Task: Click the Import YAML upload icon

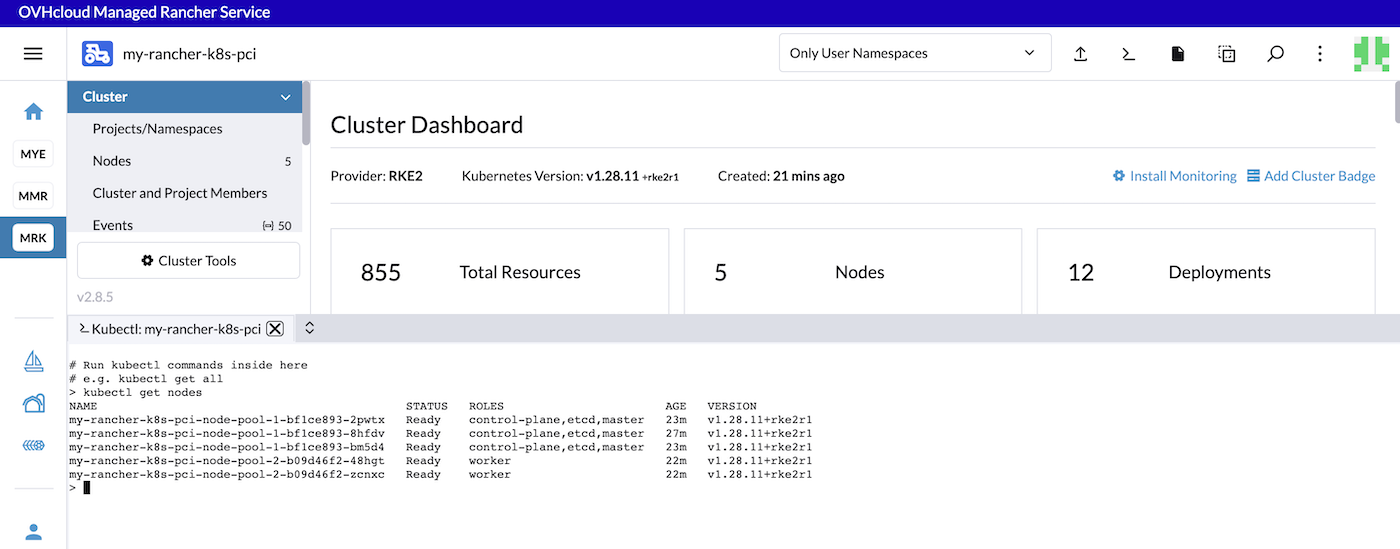Action: click(x=1080, y=54)
